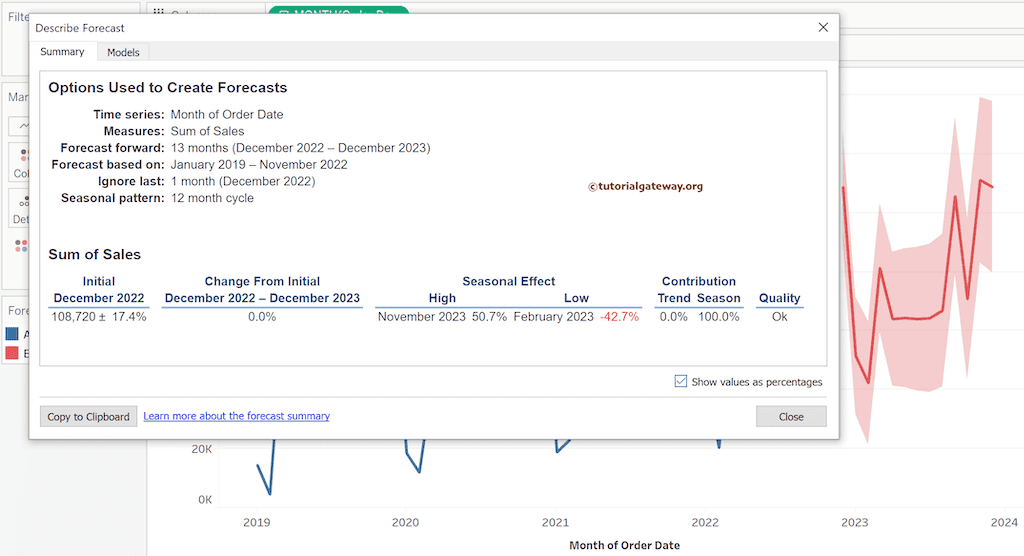Open the line mark type dropdown

point(20,126)
